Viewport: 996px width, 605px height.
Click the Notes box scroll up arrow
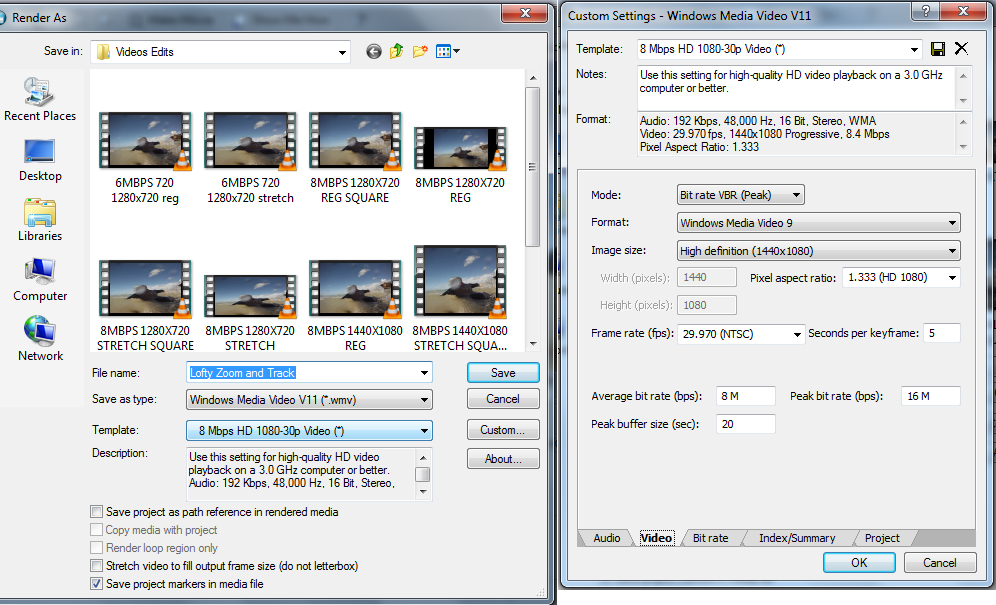coord(963,76)
